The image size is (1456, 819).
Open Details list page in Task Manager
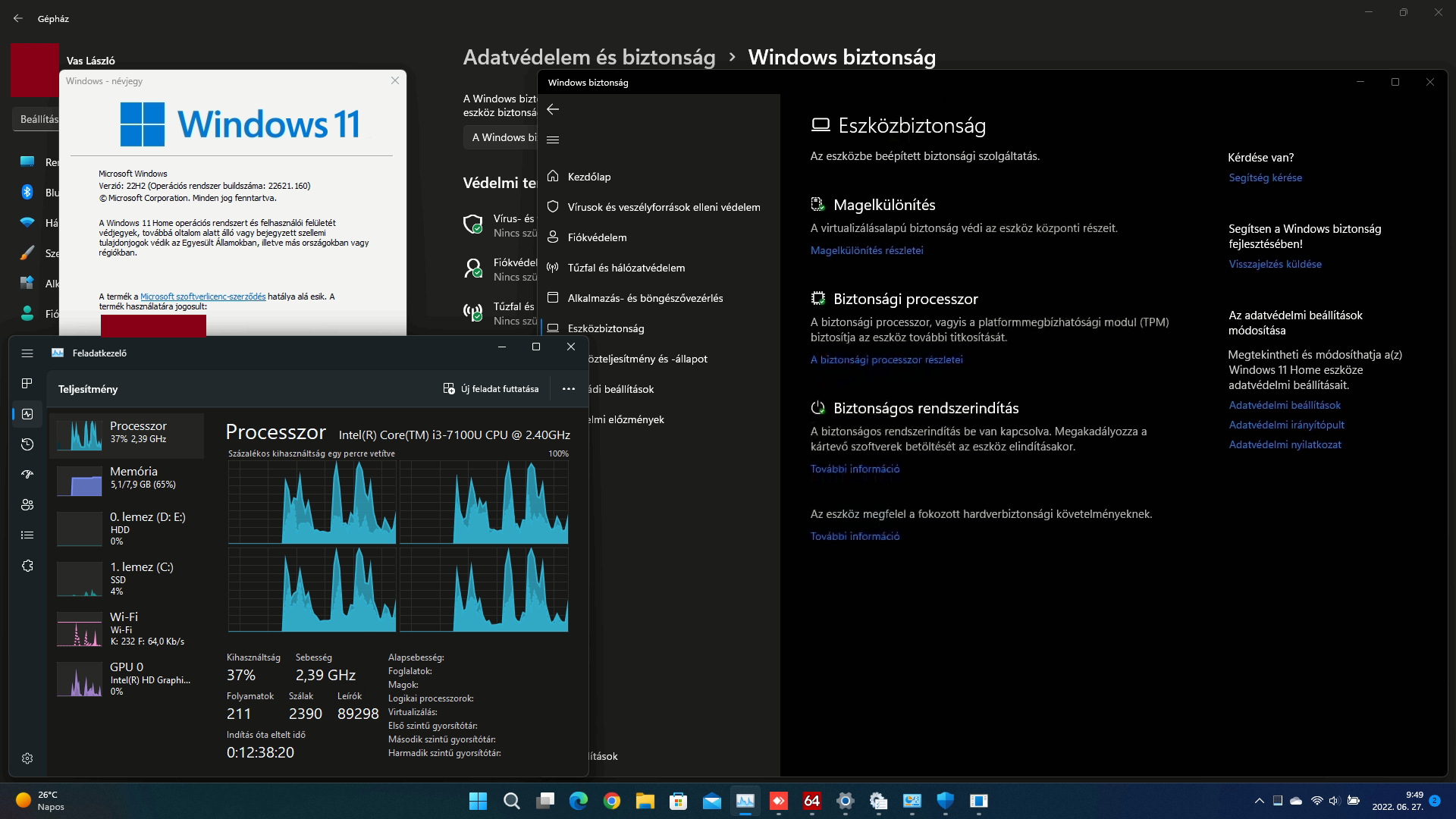click(x=27, y=535)
